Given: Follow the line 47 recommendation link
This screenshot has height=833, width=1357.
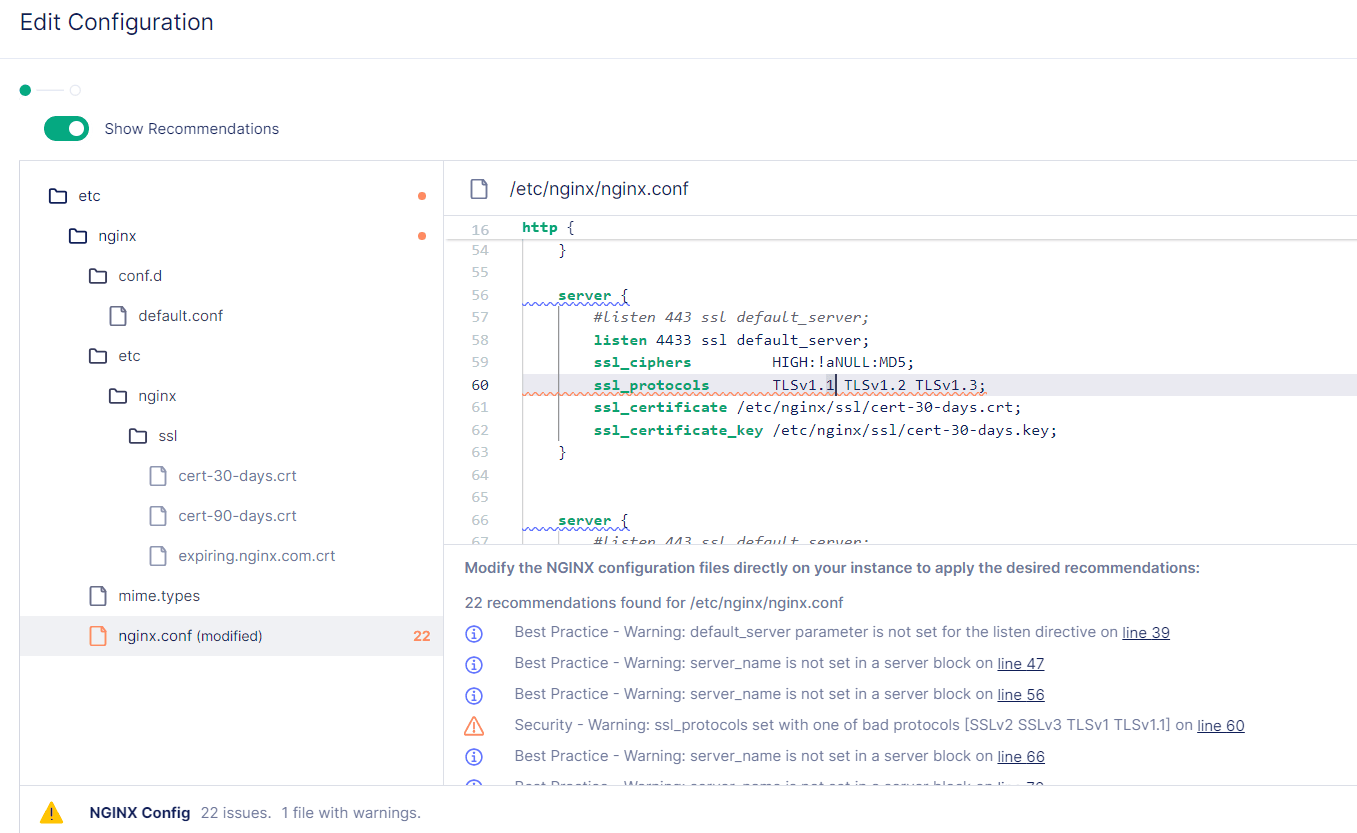Looking at the screenshot, I should (x=1020, y=663).
